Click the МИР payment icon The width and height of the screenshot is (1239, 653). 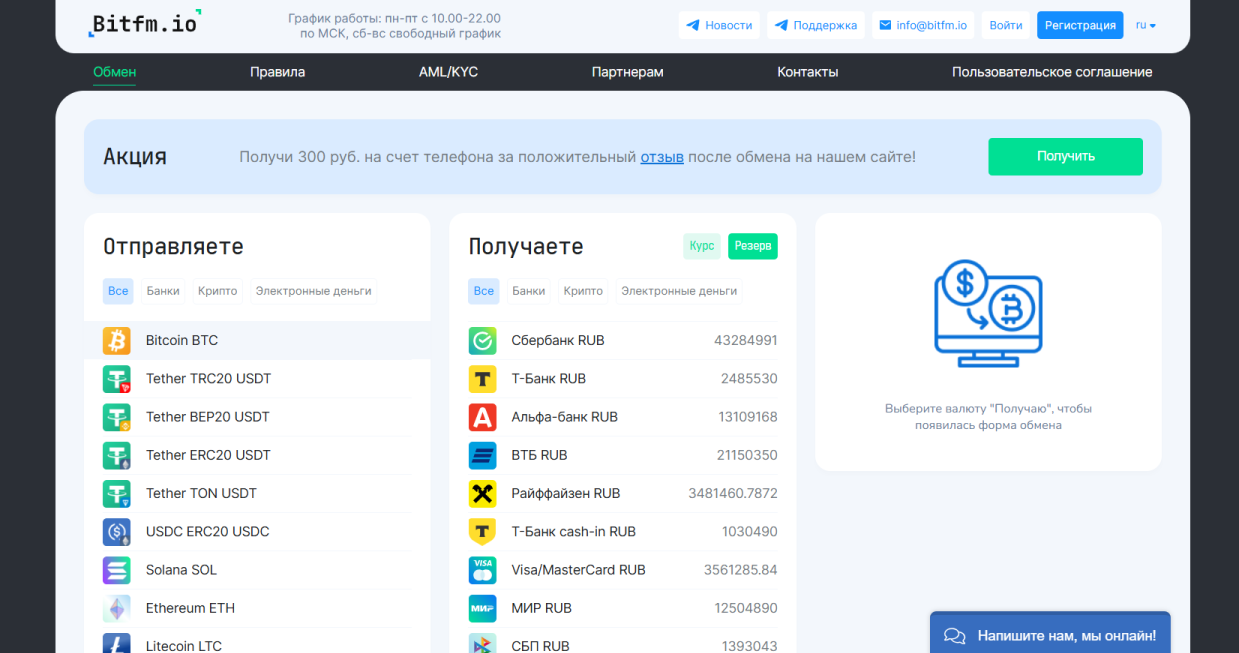point(483,608)
